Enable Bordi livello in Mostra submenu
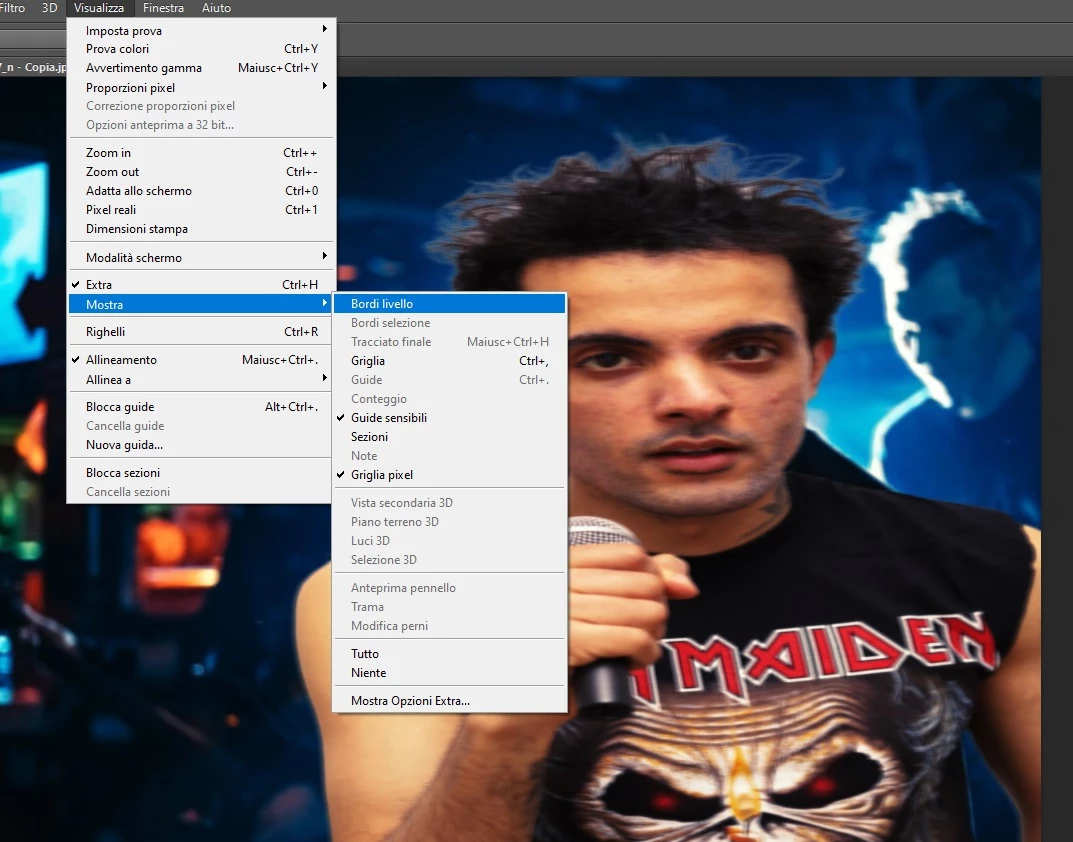The image size is (1073, 842). [450, 303]
